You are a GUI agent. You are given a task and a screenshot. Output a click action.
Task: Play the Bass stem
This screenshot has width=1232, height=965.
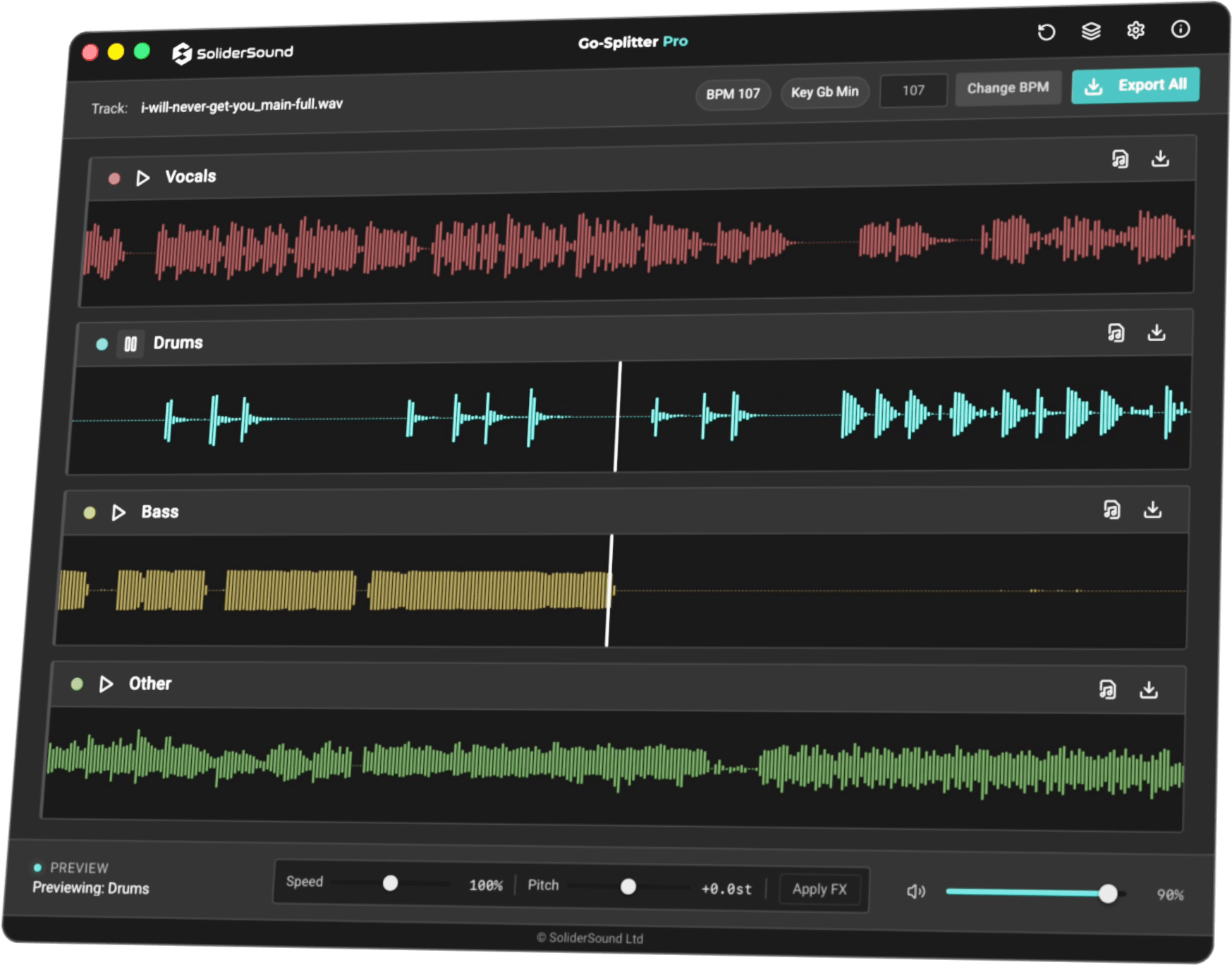(x=118, y=512)
